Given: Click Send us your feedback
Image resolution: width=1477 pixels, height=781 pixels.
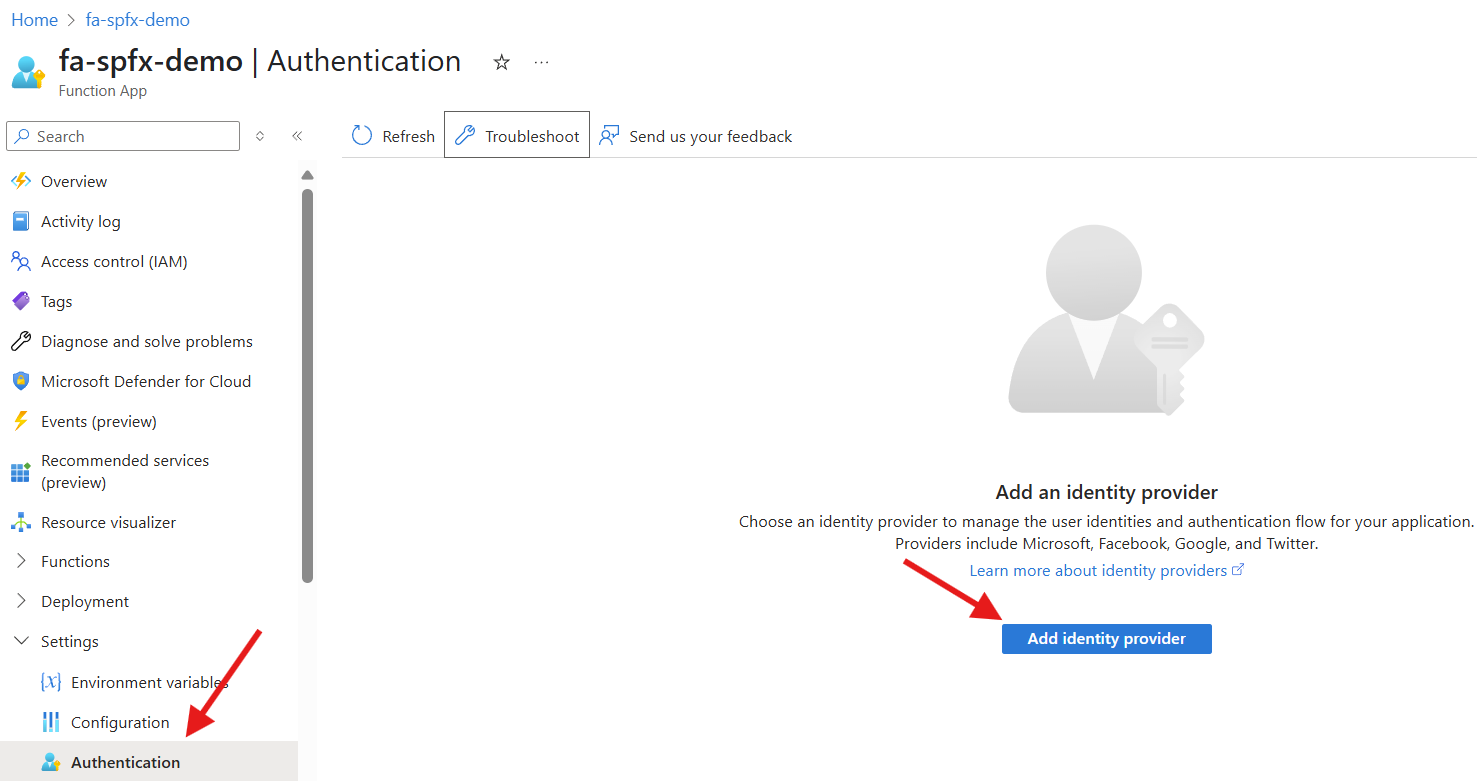Looking at the screenshot, I should pos(710,136).
